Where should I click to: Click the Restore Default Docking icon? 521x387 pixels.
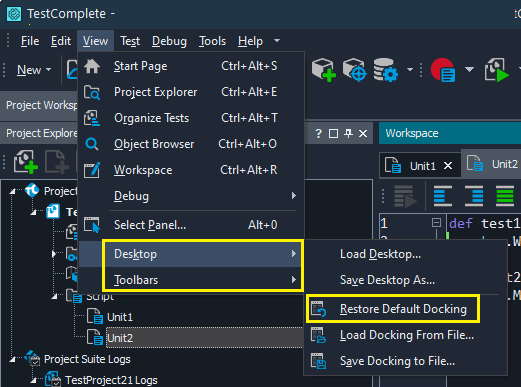click(x=319, y=309)
